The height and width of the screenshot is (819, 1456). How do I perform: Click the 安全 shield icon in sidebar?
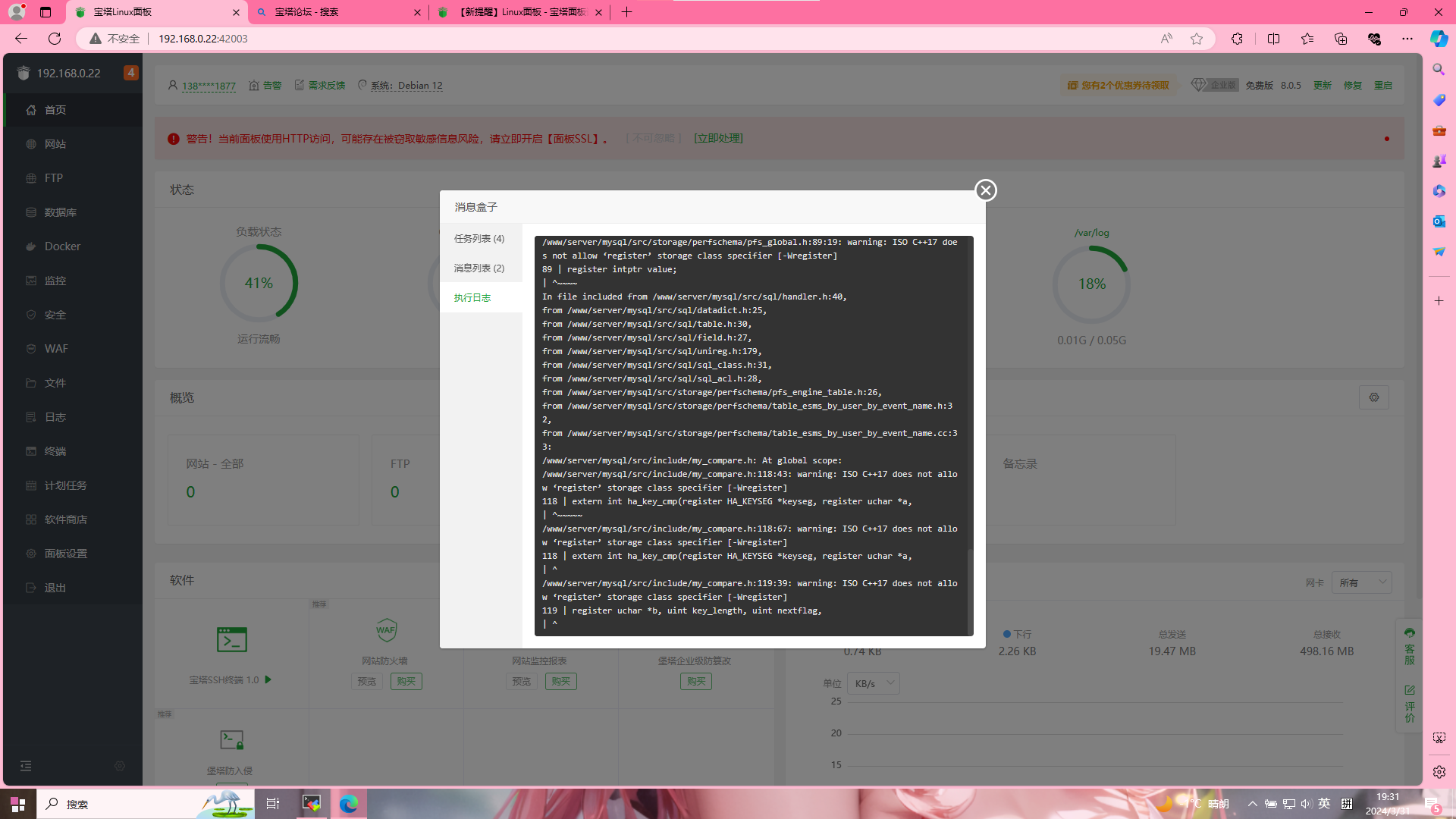(x=31, y=315)
